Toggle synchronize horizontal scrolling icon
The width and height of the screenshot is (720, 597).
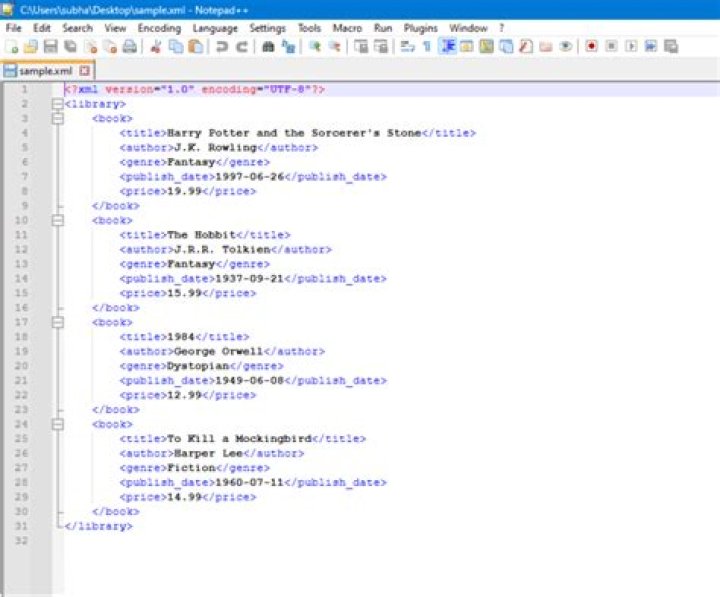[x=381, y=46]
